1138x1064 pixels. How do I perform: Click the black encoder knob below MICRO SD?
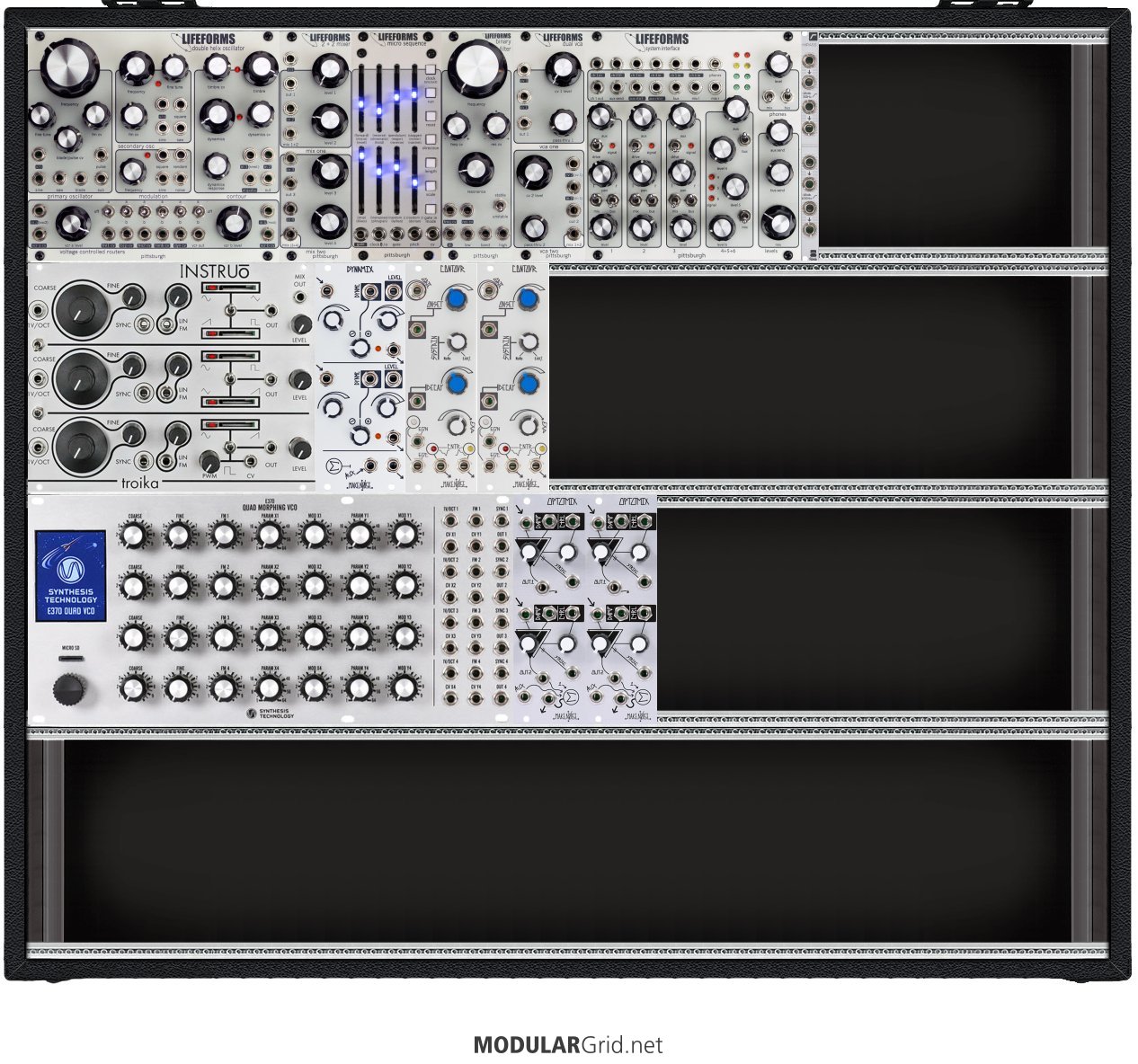point(69,690)
